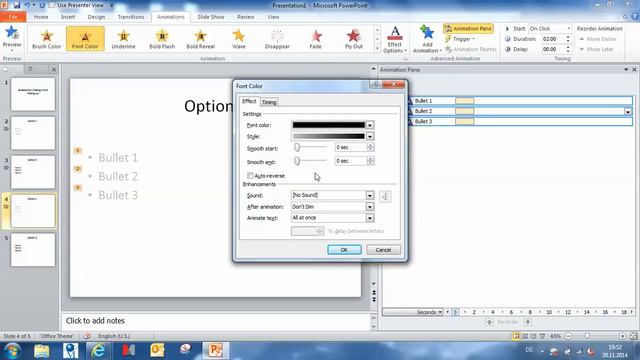Click the Smooth end slider handle
This screenshot has width=640, height=360.
point(297,161)
